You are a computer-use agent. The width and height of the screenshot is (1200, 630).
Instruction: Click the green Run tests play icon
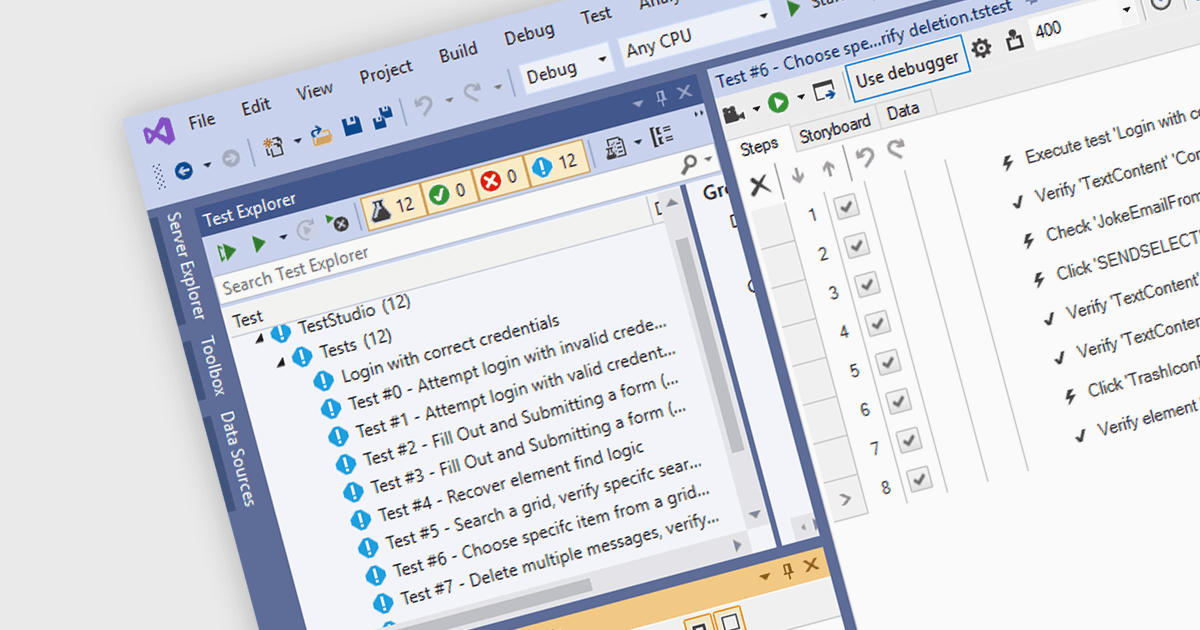pos(258,242)
